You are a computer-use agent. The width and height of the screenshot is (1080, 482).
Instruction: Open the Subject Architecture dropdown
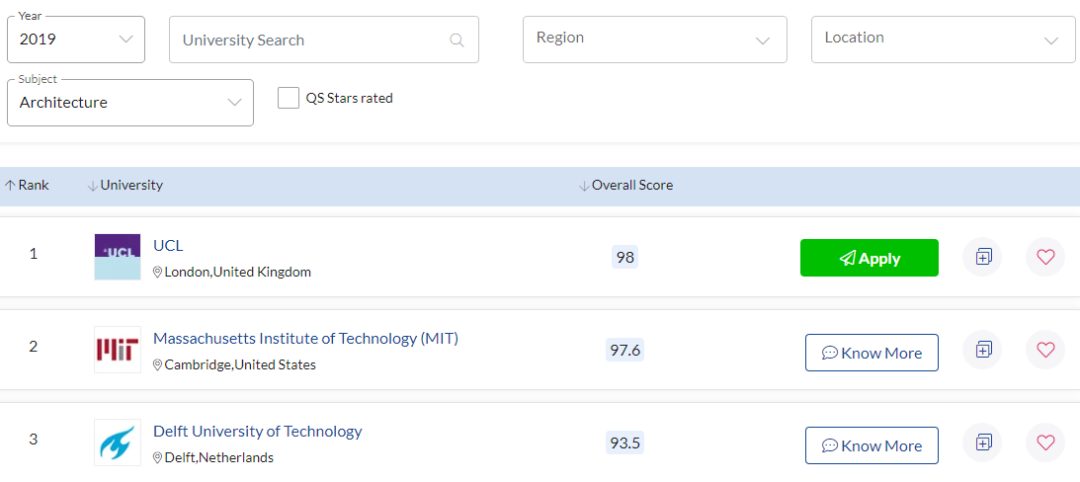(x=130, y=103)
